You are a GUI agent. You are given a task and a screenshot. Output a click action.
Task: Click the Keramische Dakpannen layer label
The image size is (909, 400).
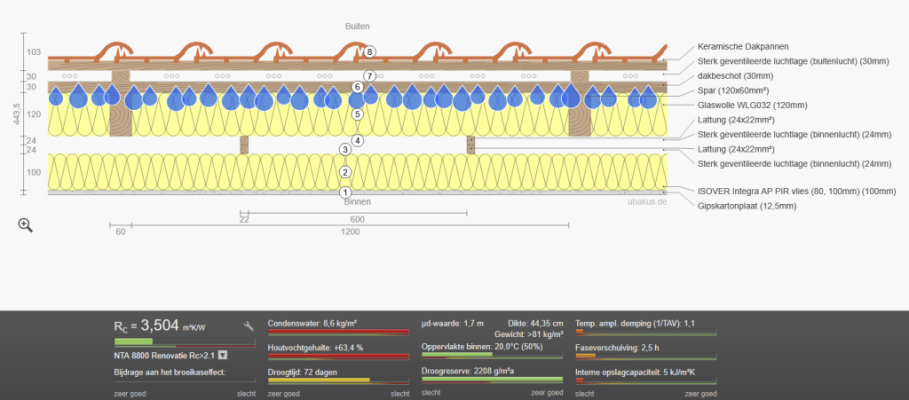click(x=743, y=48)
